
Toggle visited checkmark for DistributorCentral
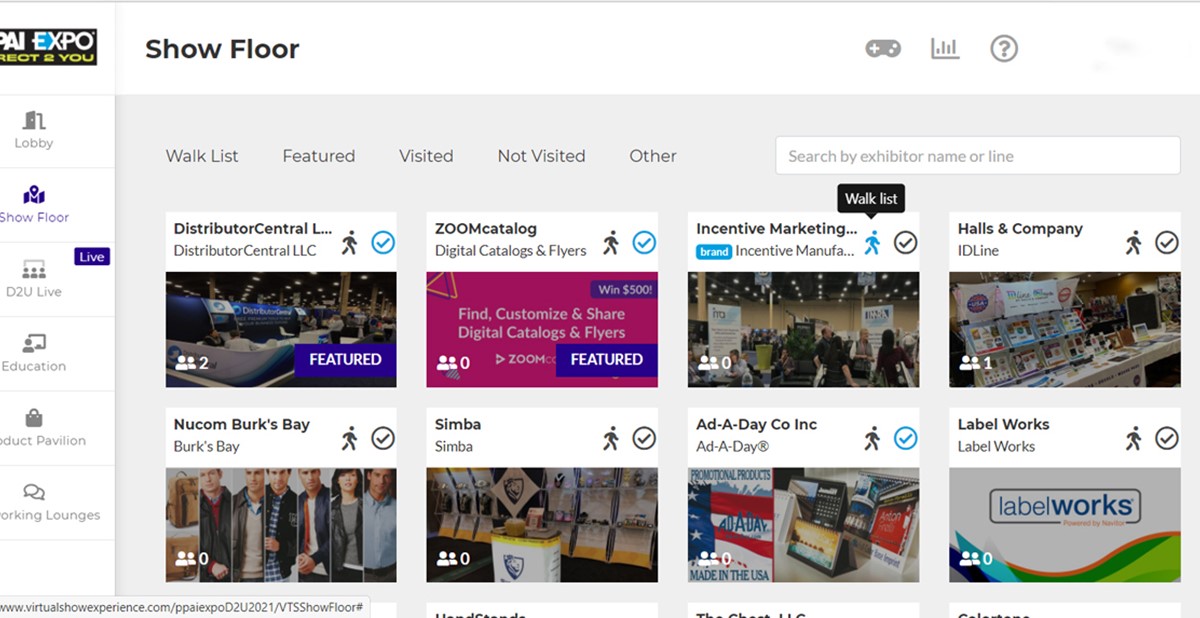coord(382,242)
